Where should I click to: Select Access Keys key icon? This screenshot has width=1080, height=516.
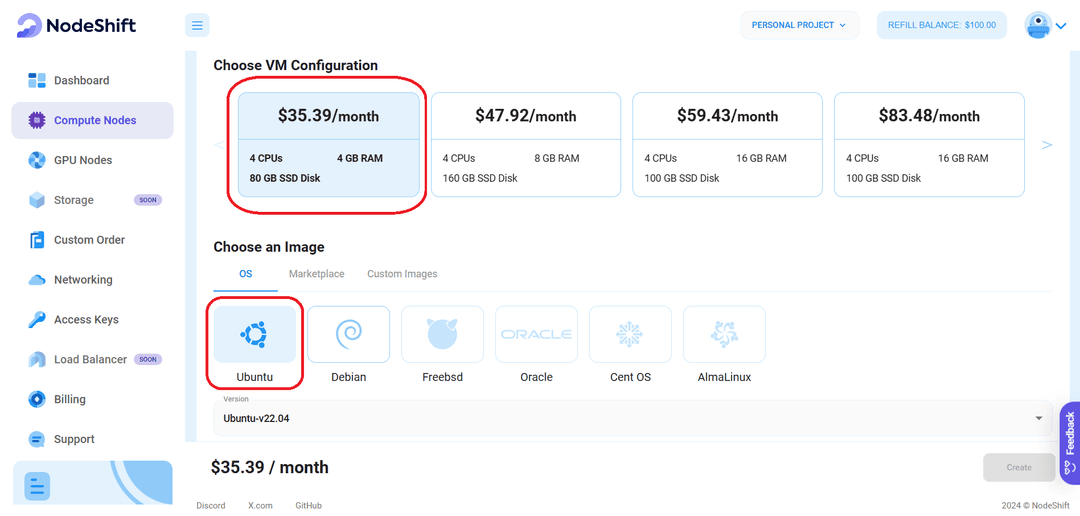click(x=37, y=320)
